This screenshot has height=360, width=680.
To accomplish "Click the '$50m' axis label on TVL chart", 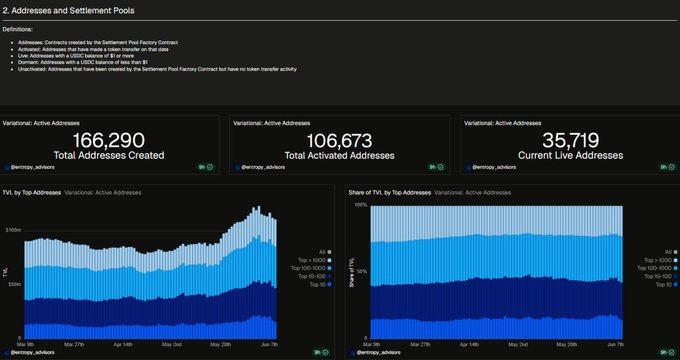I will pos(15,284).
